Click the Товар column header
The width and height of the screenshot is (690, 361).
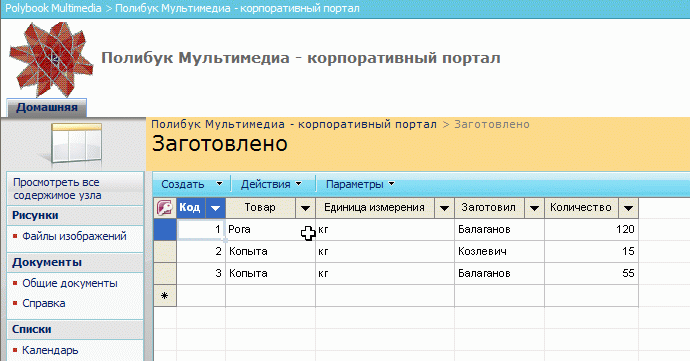[261, 208]
